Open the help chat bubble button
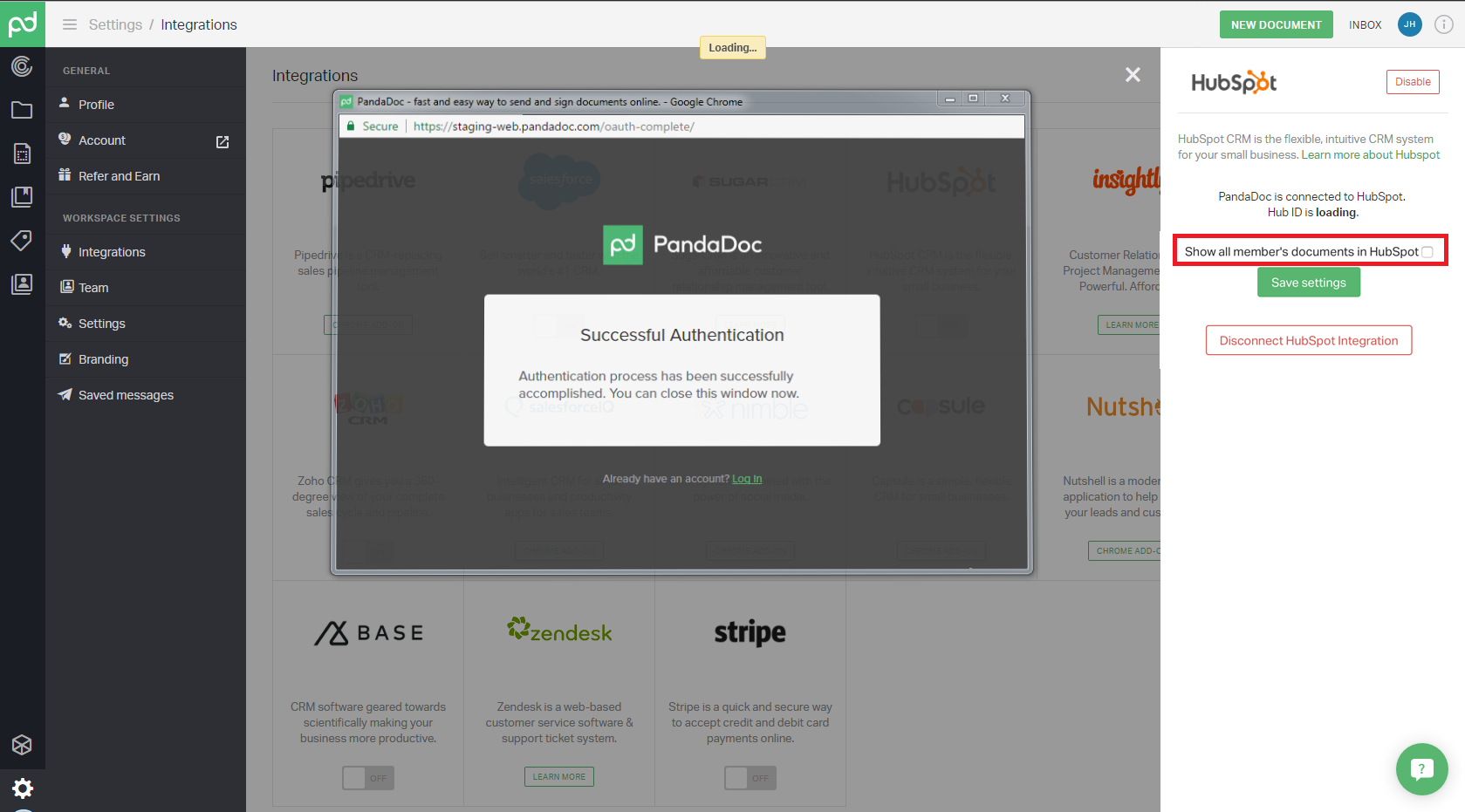The image size is (1465, 812). (1422, 768)
